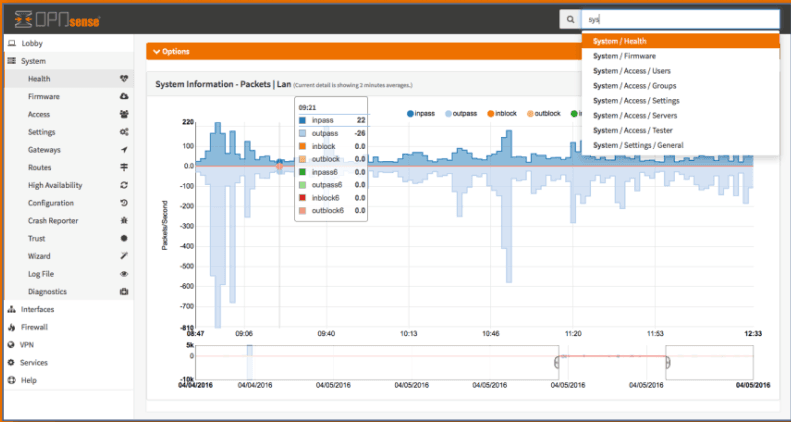Expand the Interfaces sidebar section
This screenshot has width=791, height=422.
point(37,309)
